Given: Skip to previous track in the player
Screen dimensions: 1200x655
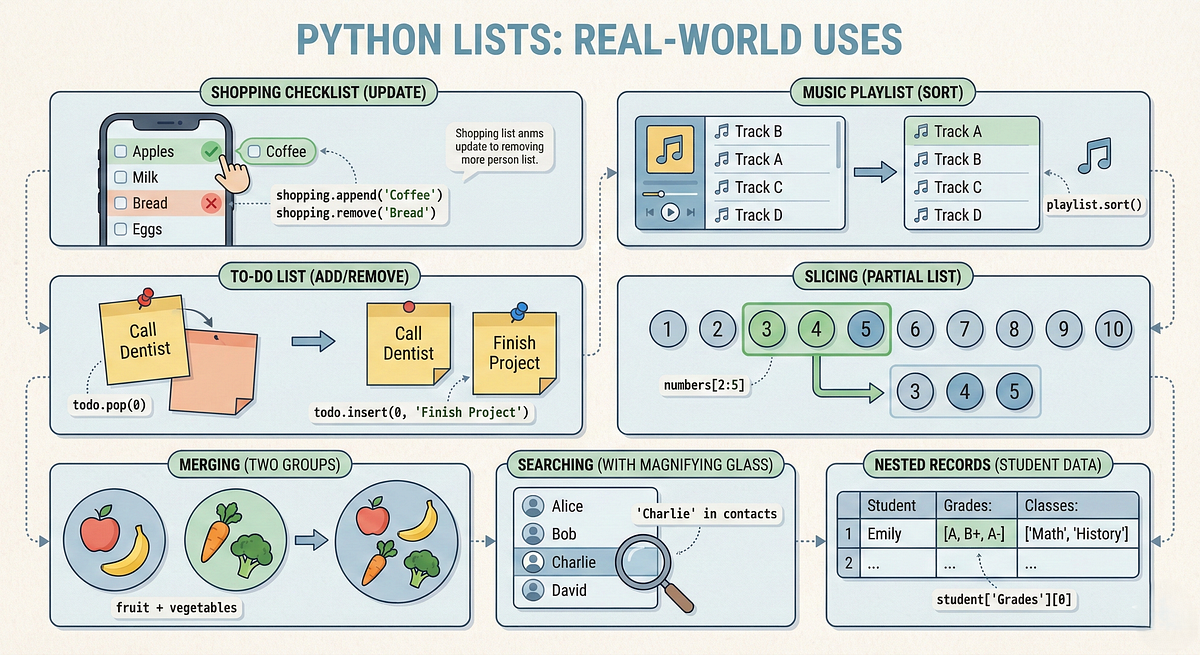Looking at the screenshot, I should 650,212.
